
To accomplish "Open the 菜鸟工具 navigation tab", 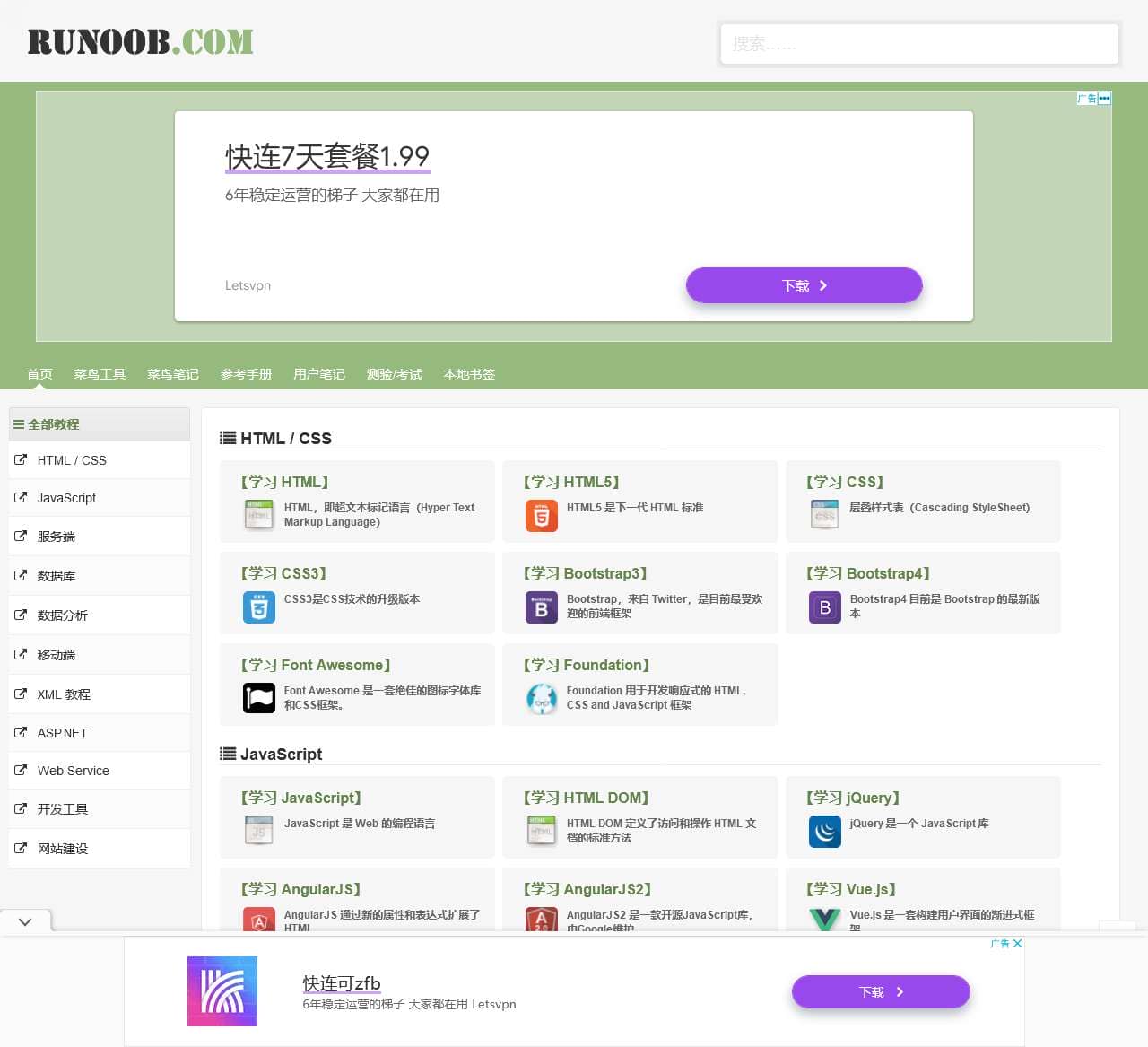I will point(100,374).
